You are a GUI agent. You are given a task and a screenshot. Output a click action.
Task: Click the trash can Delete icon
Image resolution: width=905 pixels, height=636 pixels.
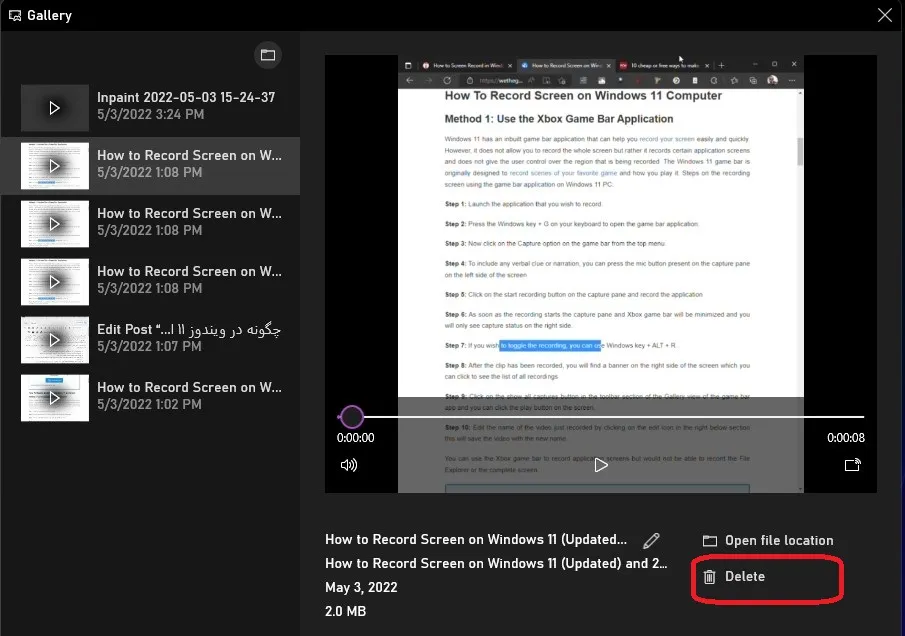pos(709,577)
